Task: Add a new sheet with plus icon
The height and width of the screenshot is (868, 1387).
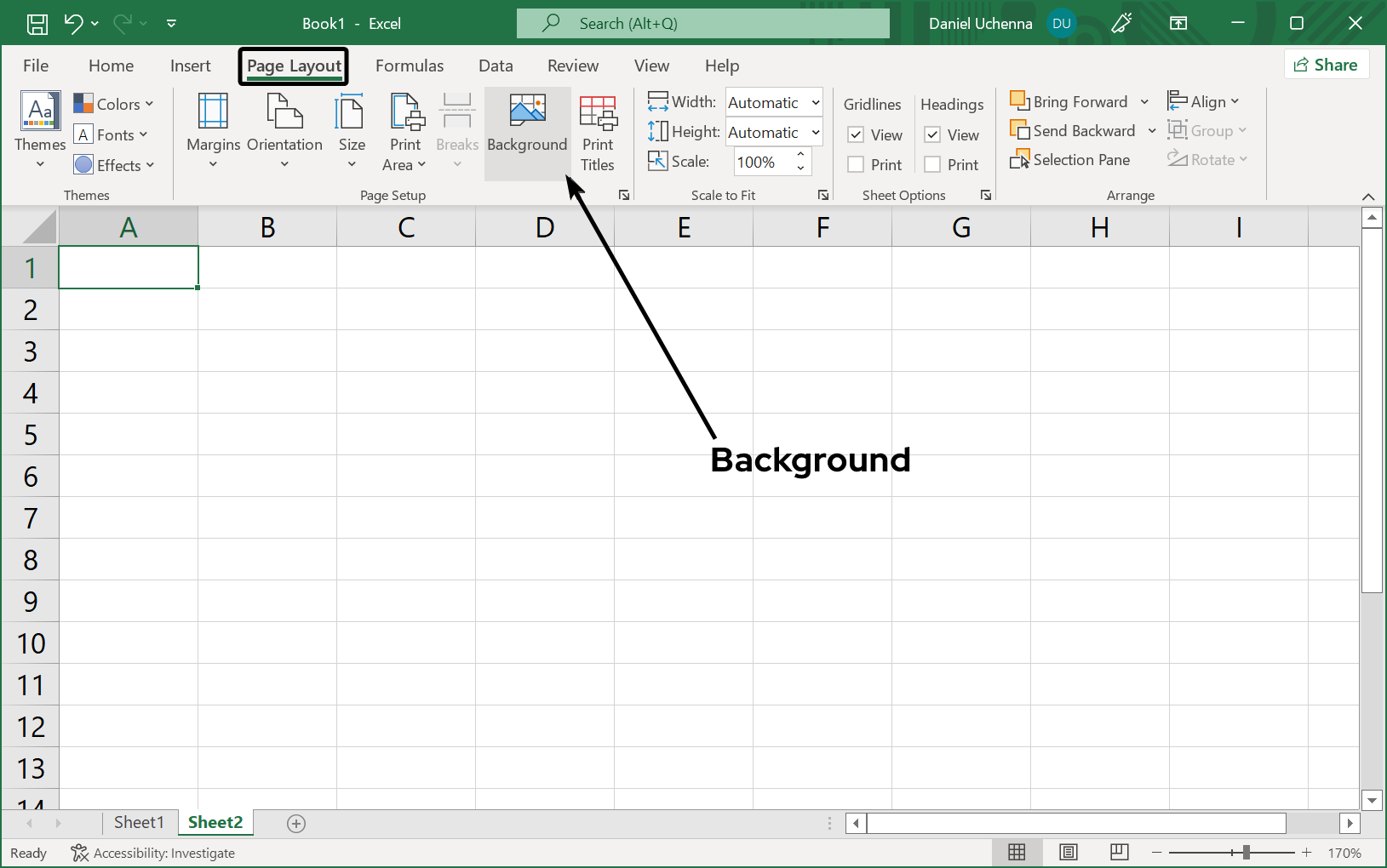Action: pos(296,823)
